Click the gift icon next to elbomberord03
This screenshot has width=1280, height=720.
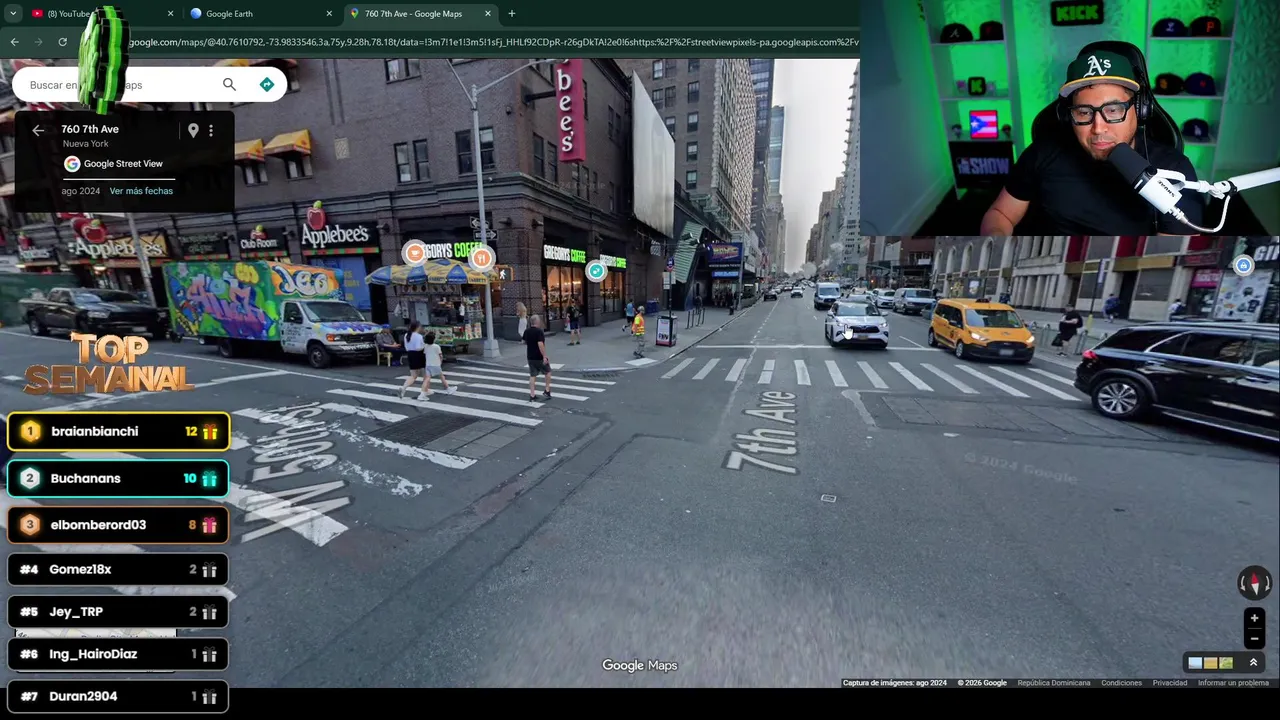(210, 525)
